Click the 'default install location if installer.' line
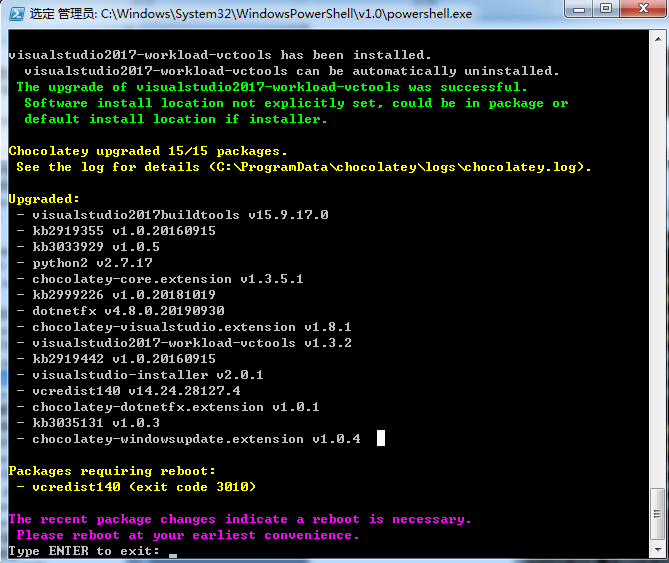Viewport: 669px width, 563px height. tap(176, 119)
